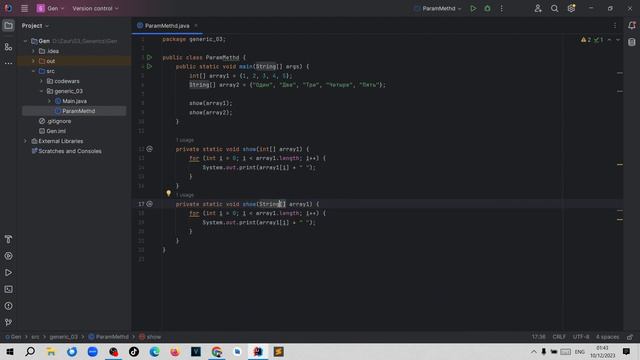
Task: Open Search Everywhere magnifier icon
Action: 554,8
